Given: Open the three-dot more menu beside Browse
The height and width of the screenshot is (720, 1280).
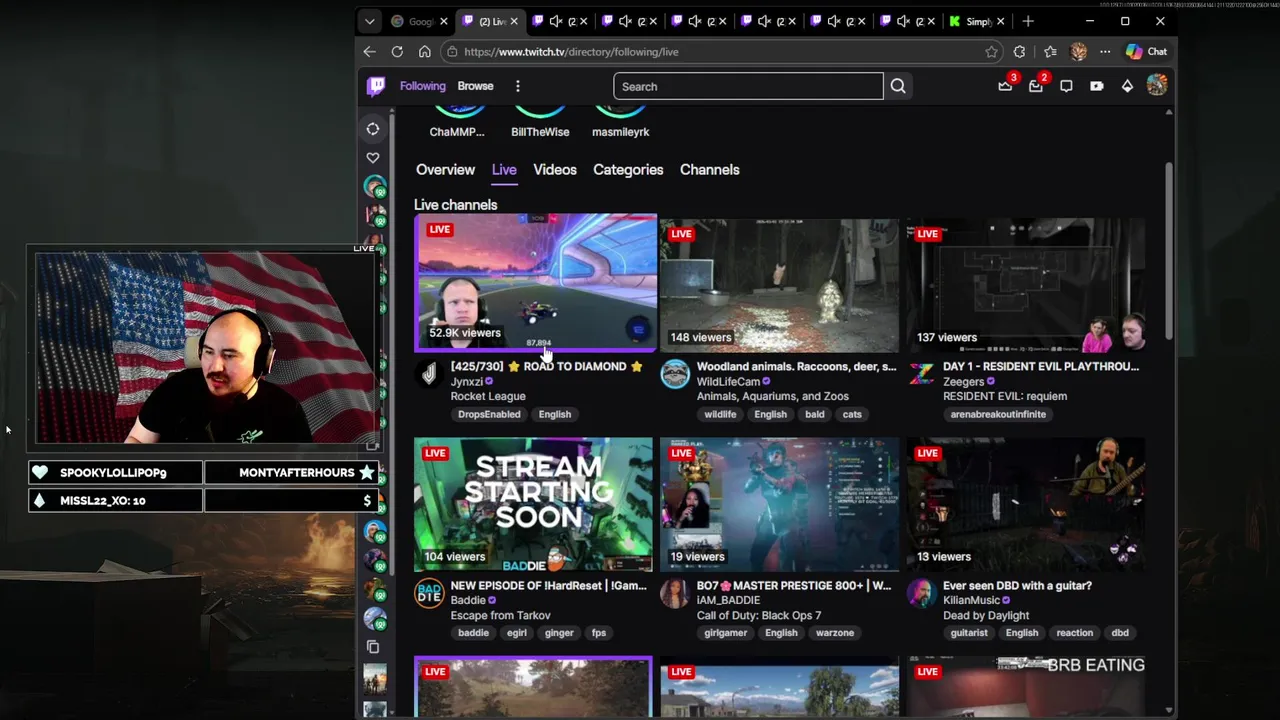Looking at the screenshot, I should (517, 86).
